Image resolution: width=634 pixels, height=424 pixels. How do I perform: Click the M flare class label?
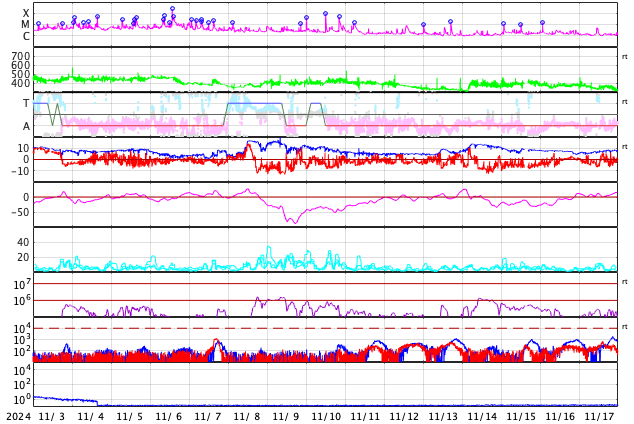pos(26,25)
